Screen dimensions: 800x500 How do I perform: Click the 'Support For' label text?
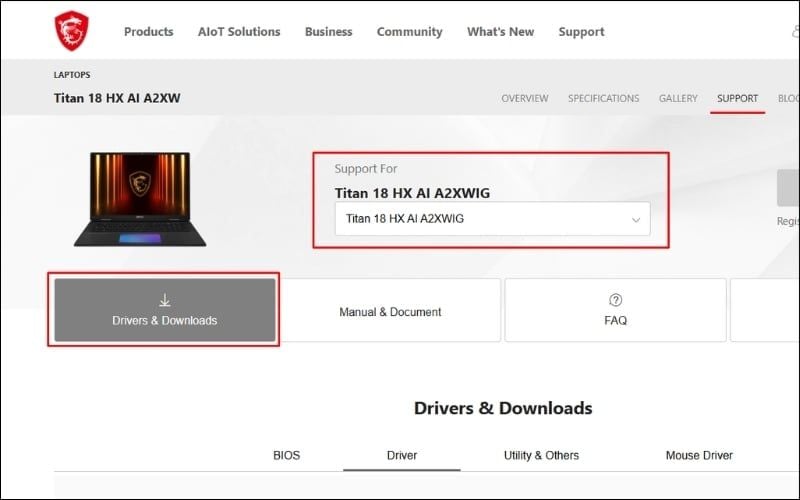click(365, 169)
